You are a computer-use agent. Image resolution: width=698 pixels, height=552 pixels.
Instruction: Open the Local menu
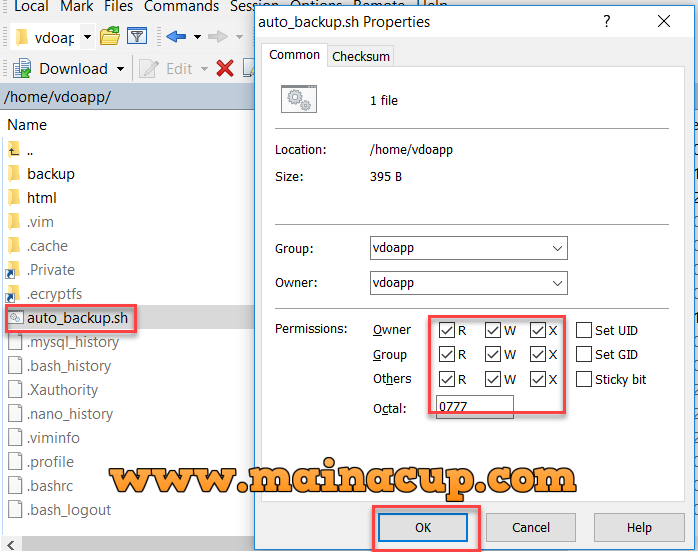(x=31, y=6)
